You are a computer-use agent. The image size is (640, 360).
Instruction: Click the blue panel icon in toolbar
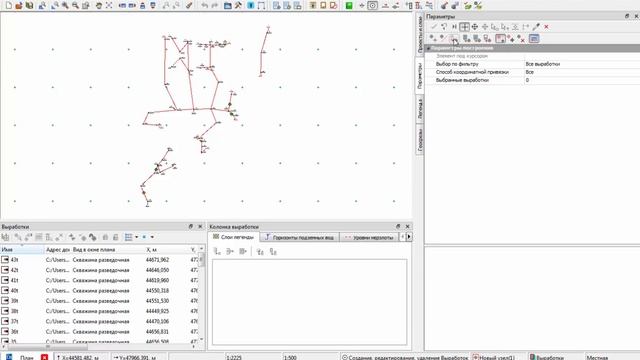[x=251, y=6]
